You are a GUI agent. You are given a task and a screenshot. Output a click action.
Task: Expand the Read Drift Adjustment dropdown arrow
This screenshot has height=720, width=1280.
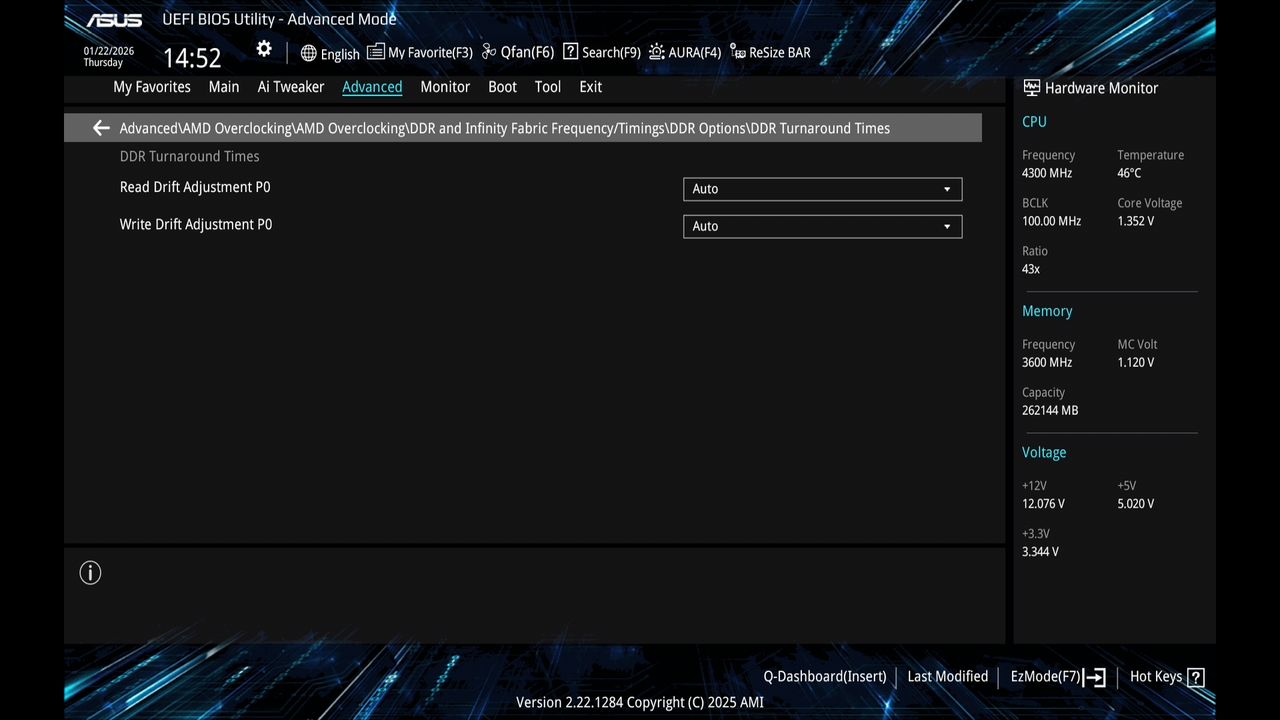click(x=946, y=189)
